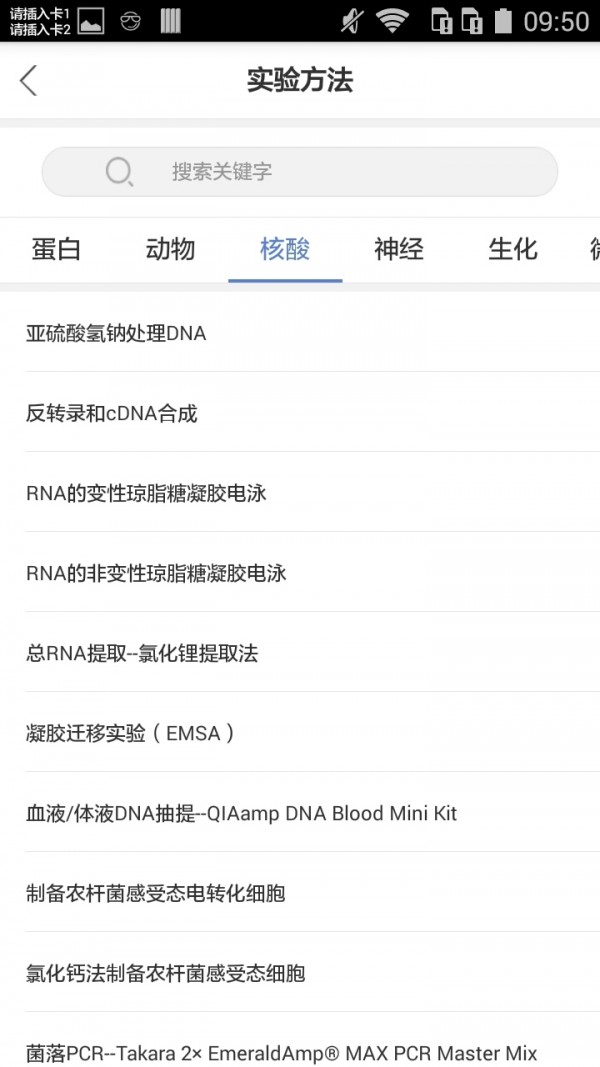Switch to the 生化 tab
The image size is (600, 1067).
(513, 250)
